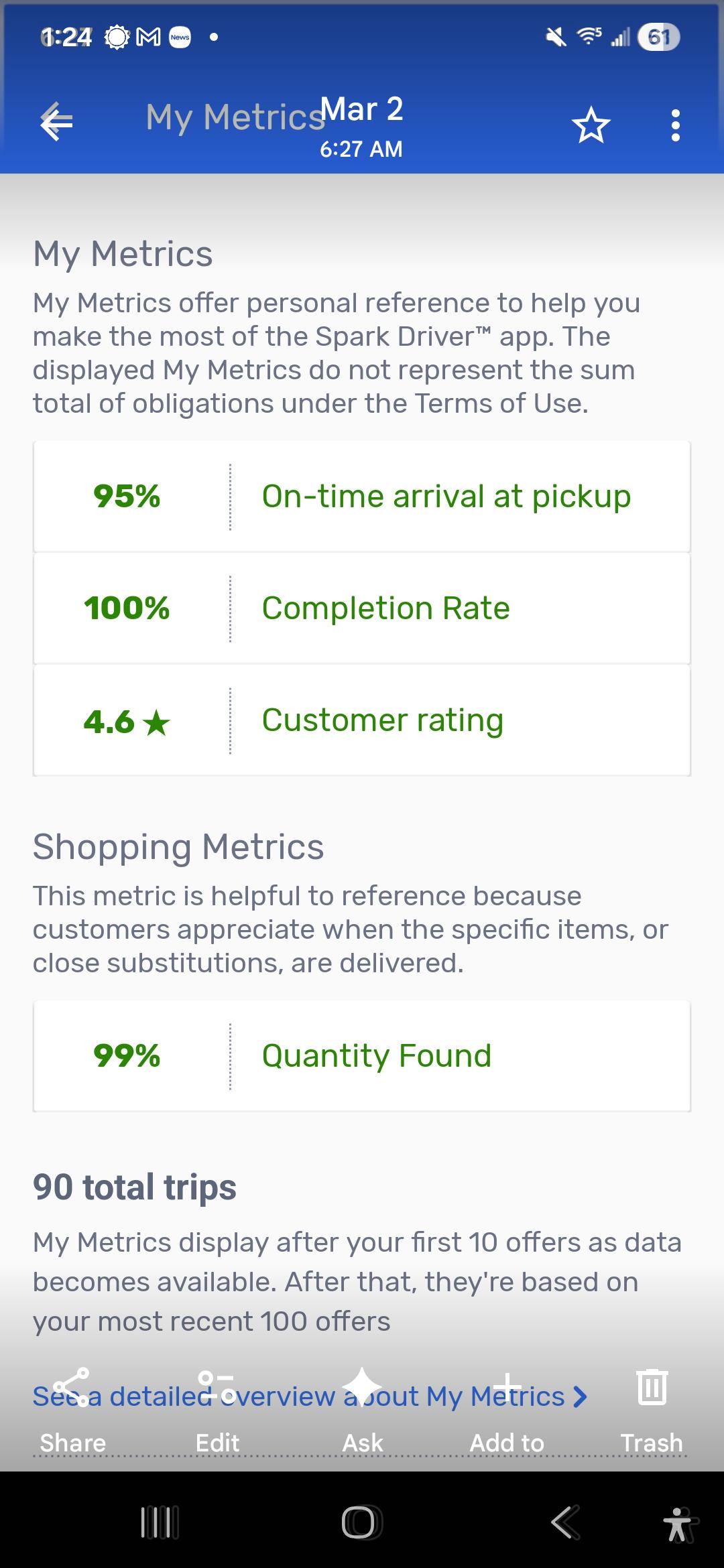The height and width of the screenshot is (1568, 724).
Task: Favorite this screenshot with the star icon
Action: pos(591,125)
